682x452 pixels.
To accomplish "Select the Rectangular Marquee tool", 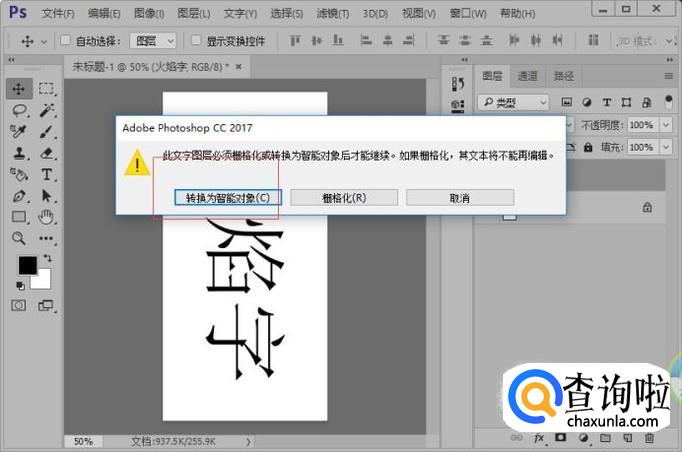I will [x=46, y=89].
